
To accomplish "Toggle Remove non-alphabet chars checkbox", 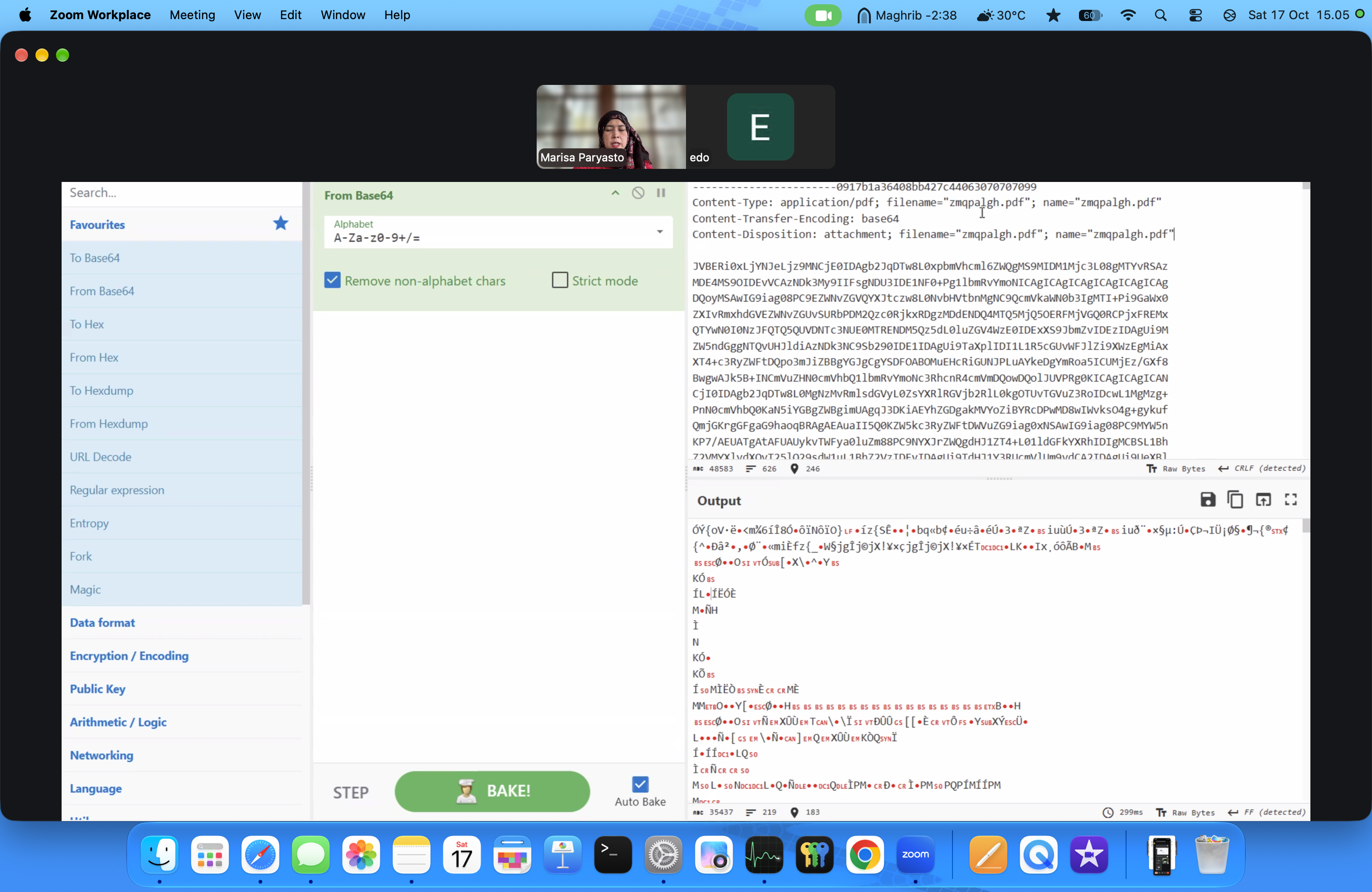I will (332, 281).
